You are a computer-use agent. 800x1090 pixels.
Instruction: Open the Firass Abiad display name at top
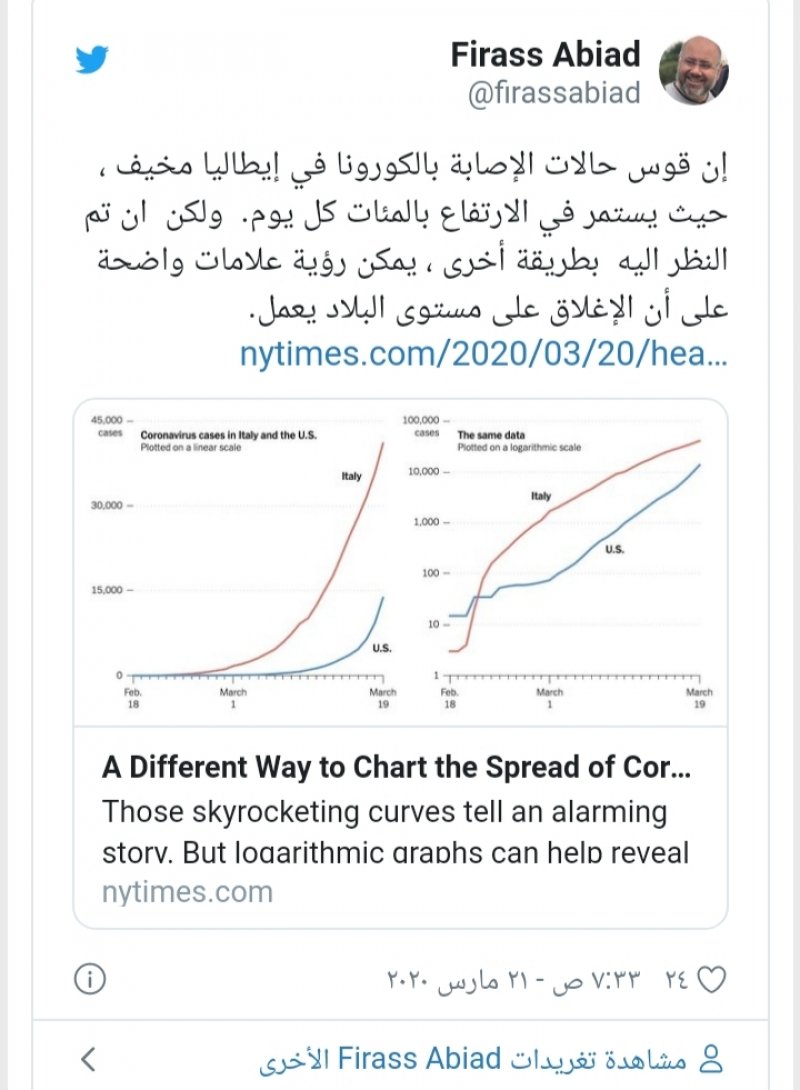pyautogui.click(x=545, y=55)
